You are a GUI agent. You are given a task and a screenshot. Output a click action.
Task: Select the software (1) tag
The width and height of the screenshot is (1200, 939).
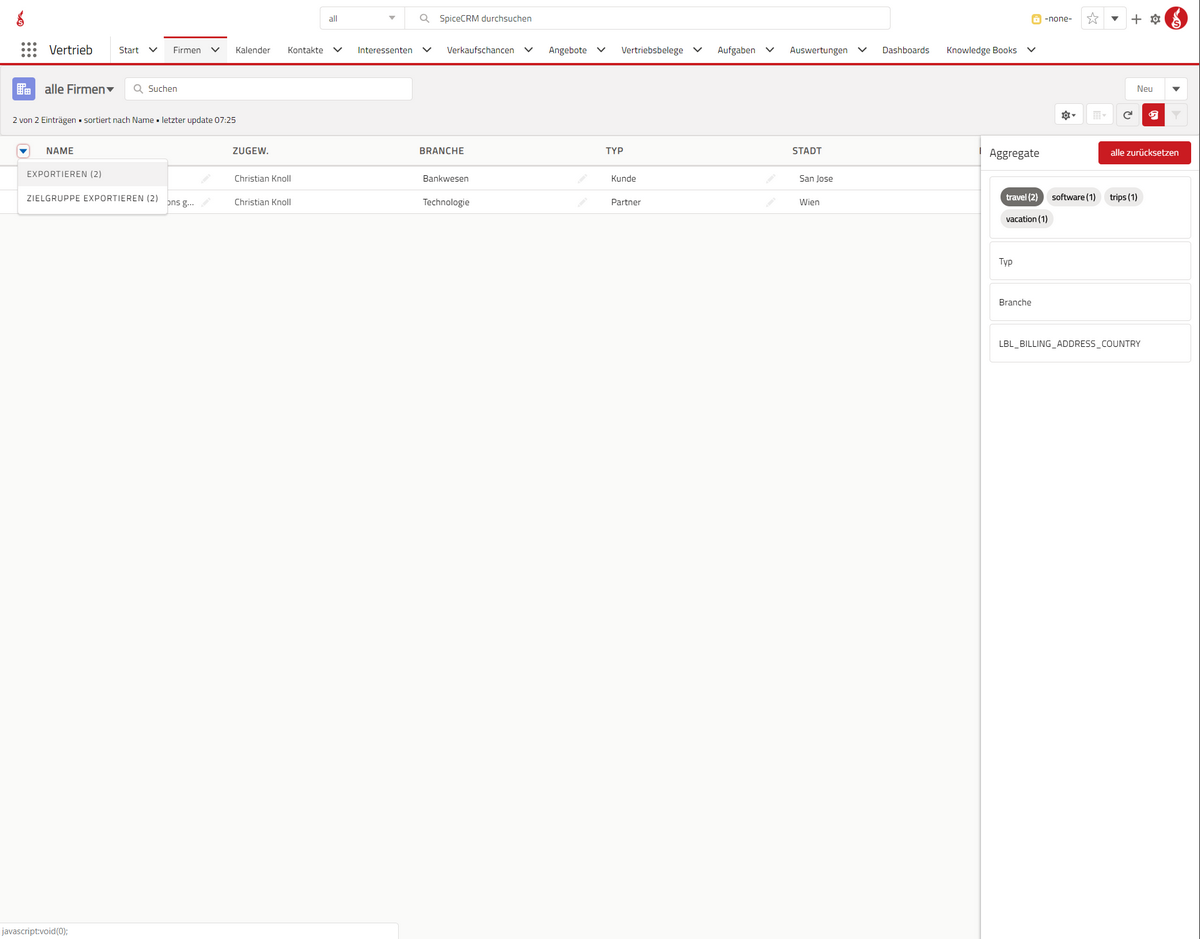(x=1074, y=197)
